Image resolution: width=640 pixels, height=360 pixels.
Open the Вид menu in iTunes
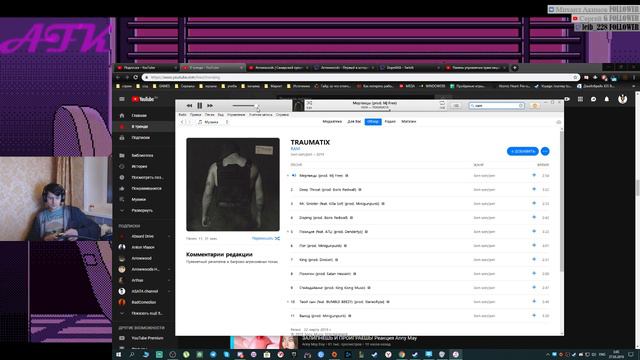tap(220, 115)
